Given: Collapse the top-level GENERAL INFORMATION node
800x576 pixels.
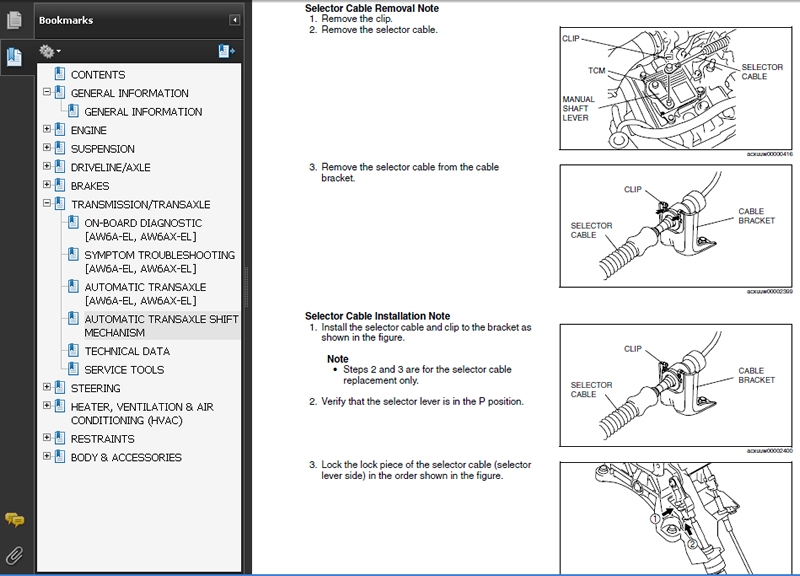Looking at the screenshot, I should pyautogui.click(x=47, y=93).
